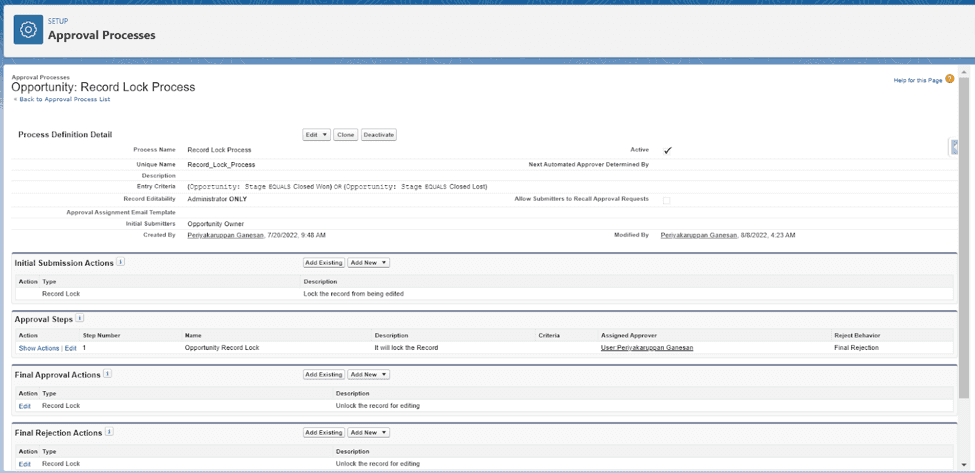The height and width of the screenshot is (473, 975).
Task: Open Add New dropdown under Initial Submission Actions
Action: click(369, 263)
